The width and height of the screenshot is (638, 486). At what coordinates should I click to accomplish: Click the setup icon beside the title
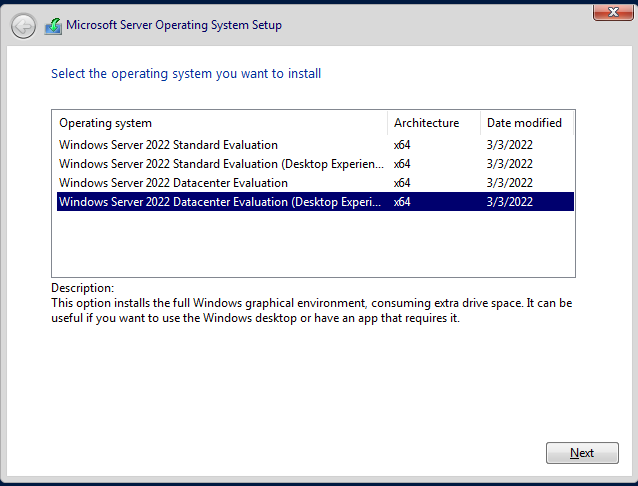point(53,26)
